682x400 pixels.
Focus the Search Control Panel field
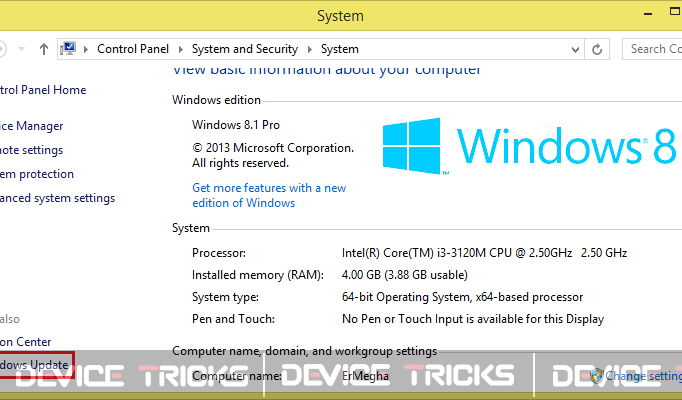point(652,49)
